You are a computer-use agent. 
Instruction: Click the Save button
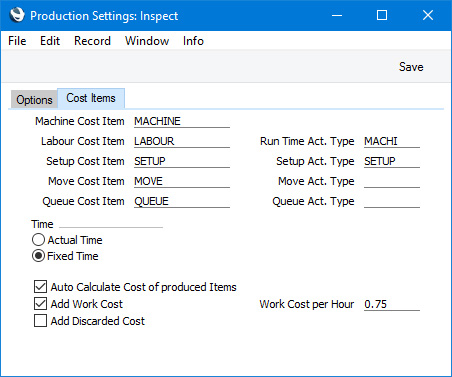411,67
